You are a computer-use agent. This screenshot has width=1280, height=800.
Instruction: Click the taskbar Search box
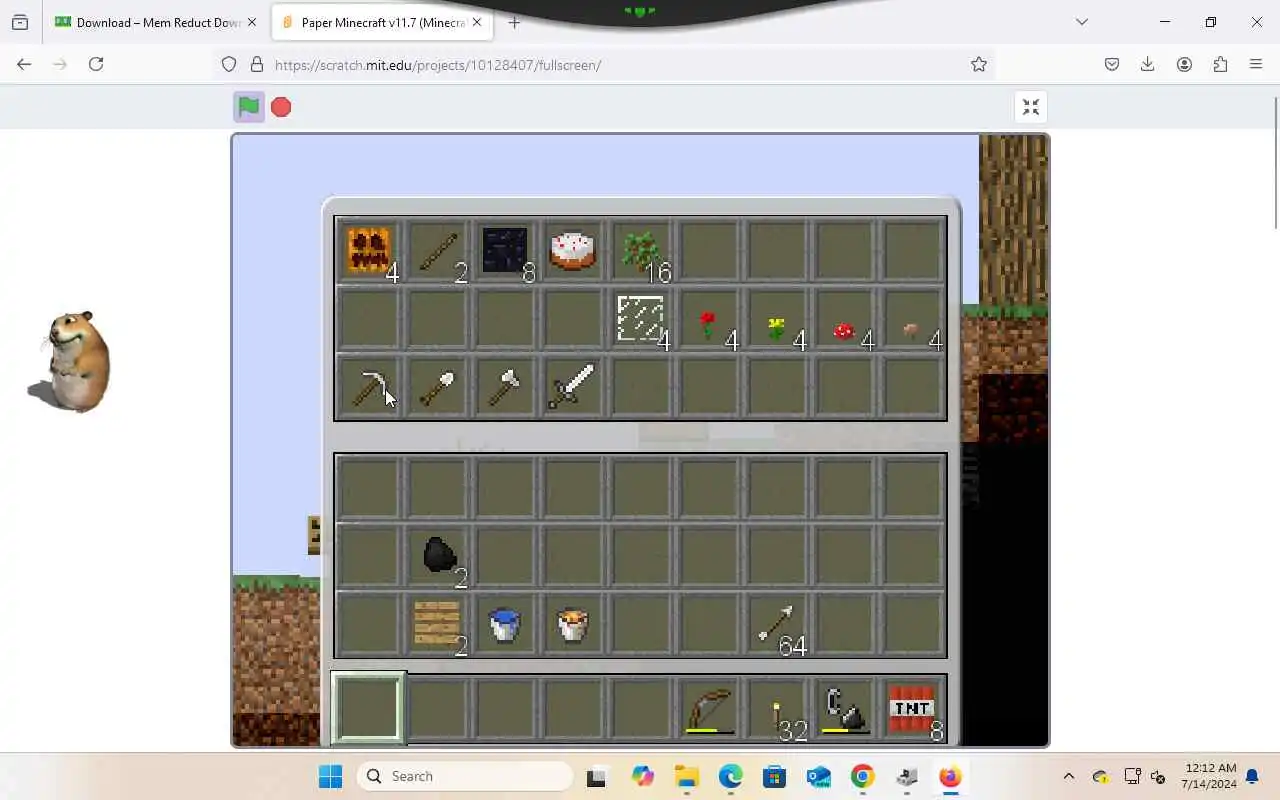tap(465, 776)
